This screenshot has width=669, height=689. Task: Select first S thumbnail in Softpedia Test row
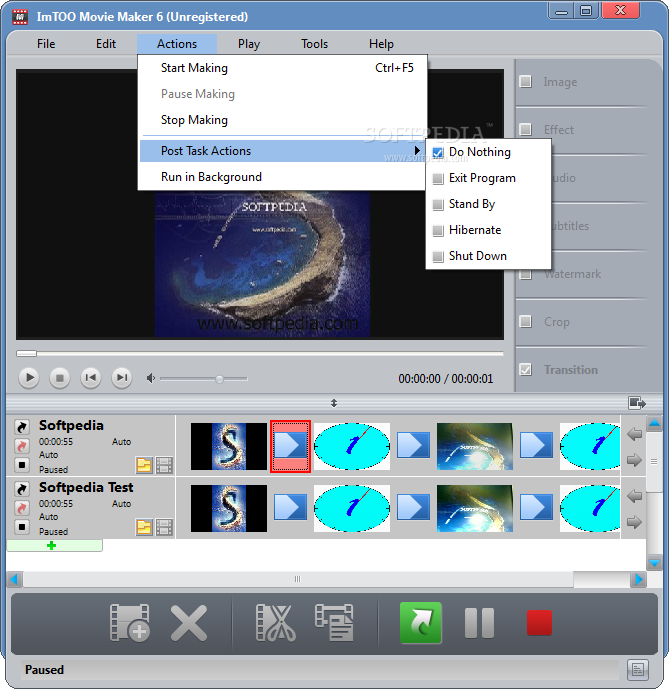coord(229,508)
